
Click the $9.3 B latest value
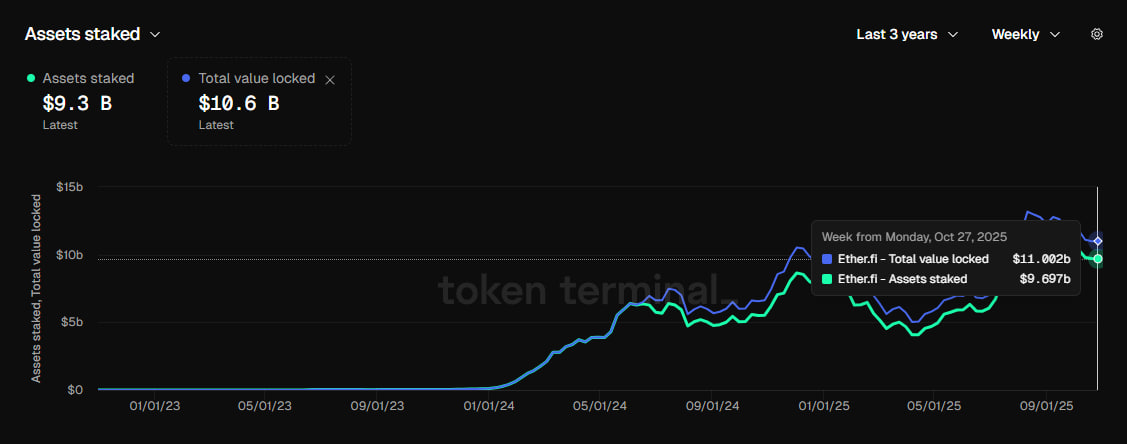tap(76, 102)
